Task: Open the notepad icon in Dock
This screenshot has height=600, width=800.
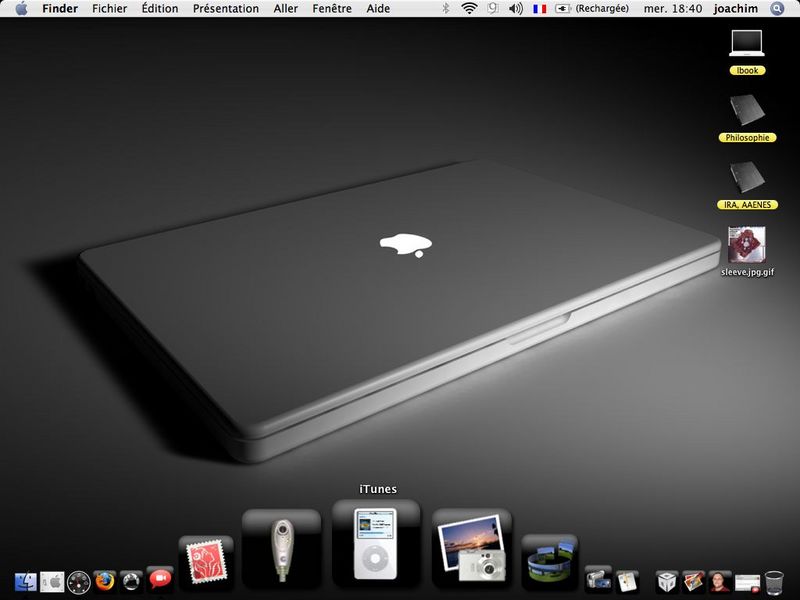Action: [627, 581]
